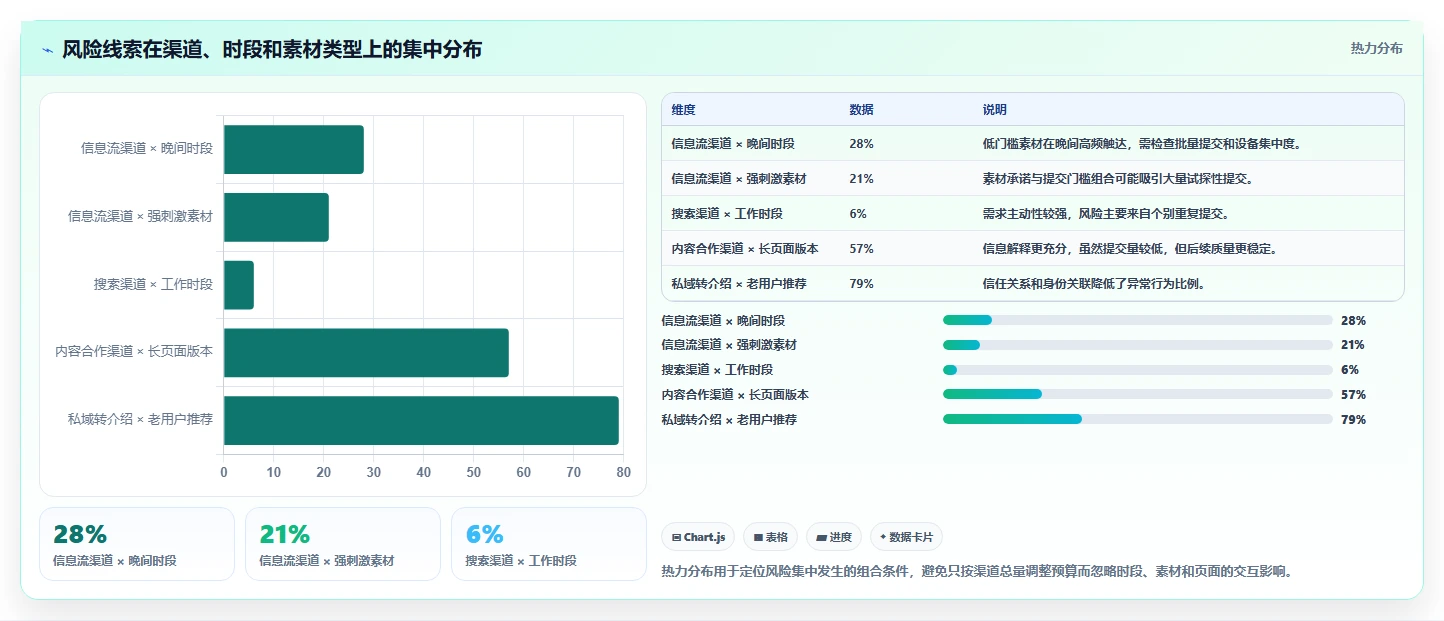Click y-axis label 内容合作渠道 × 长页面版本

pyautogui.click(x=134, y=352)
